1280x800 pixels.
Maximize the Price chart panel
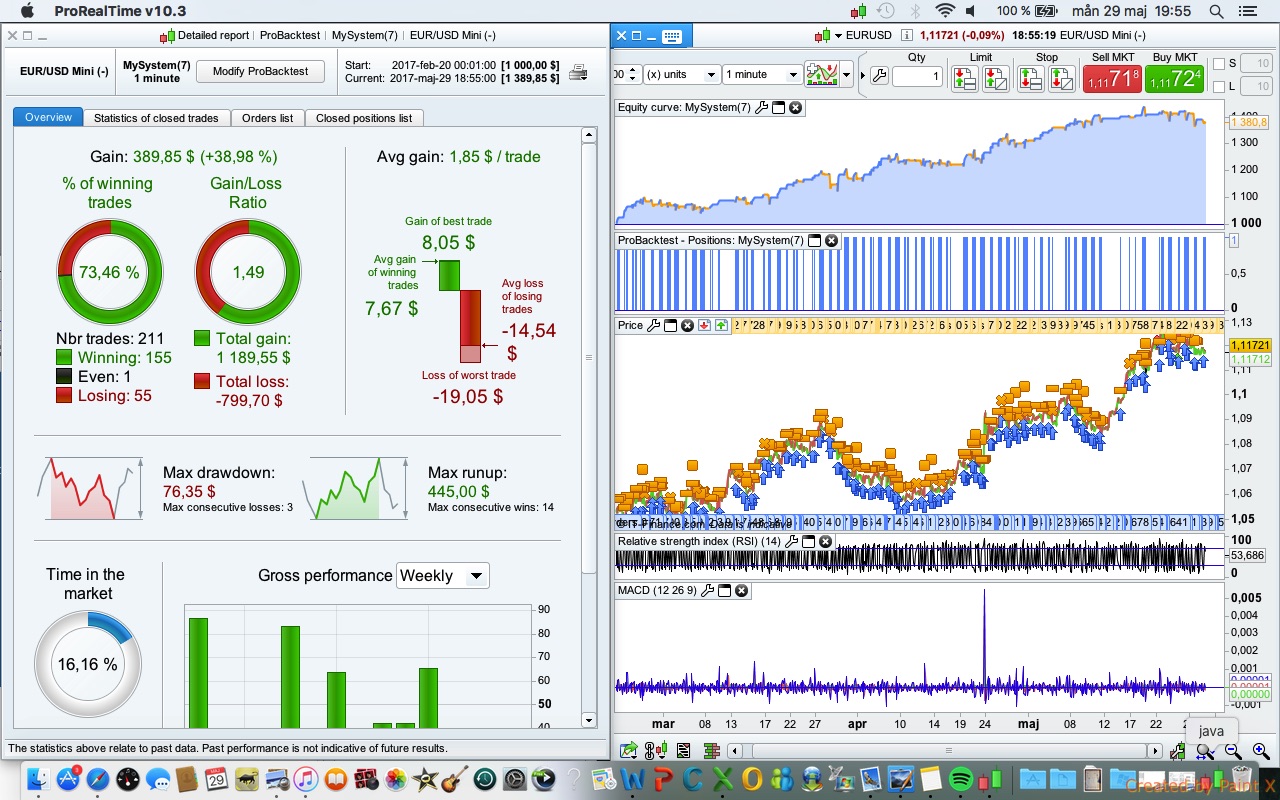point(671,325)
